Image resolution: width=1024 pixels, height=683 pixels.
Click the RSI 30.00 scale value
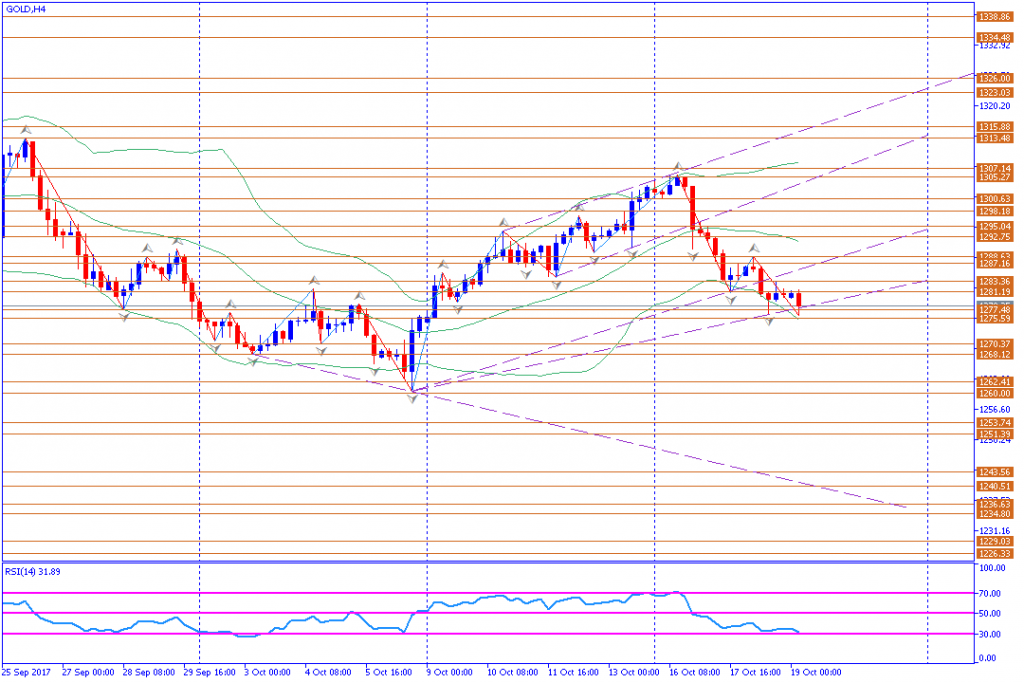point(990,634)
